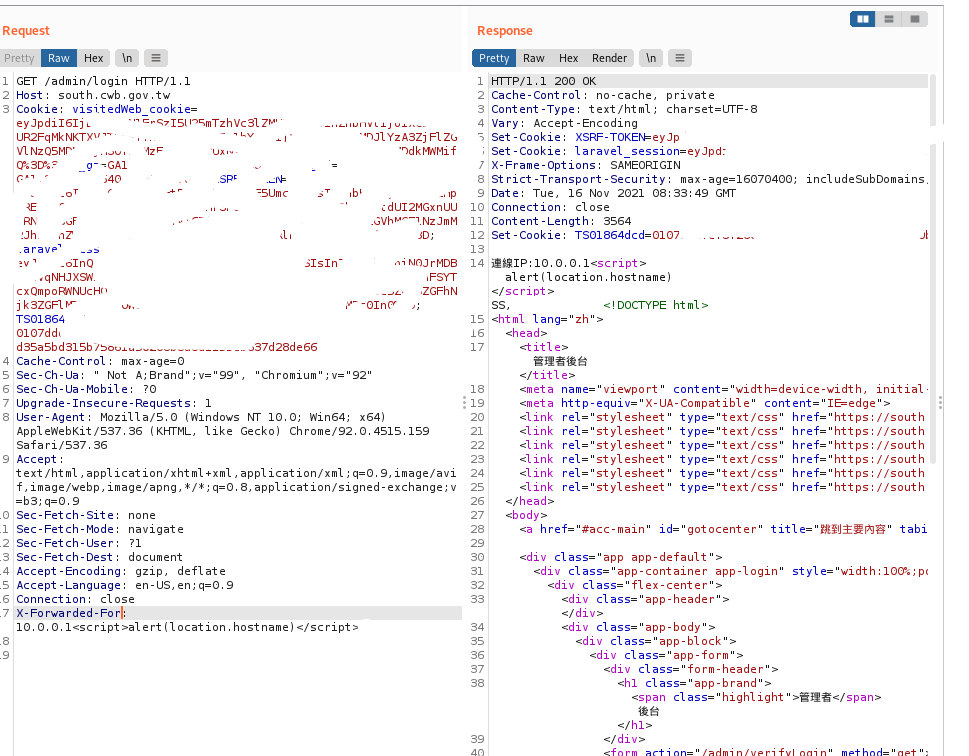Click the '/admin/verifyLogin' form action line

(x=766, y=752)
